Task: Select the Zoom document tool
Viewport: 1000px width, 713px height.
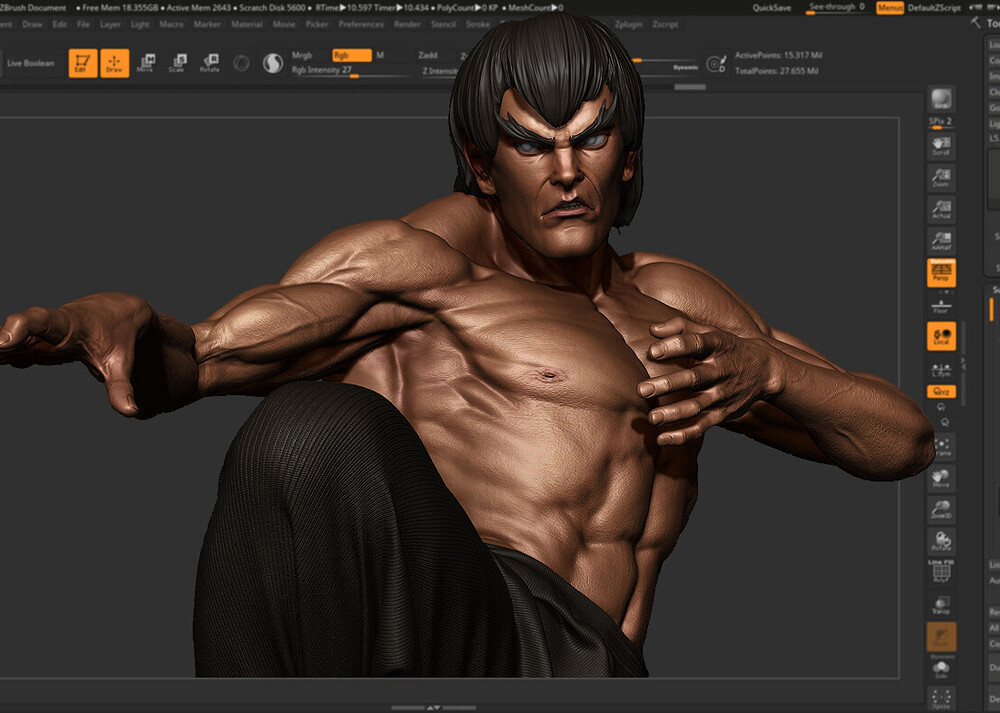Action: [941, 177]
